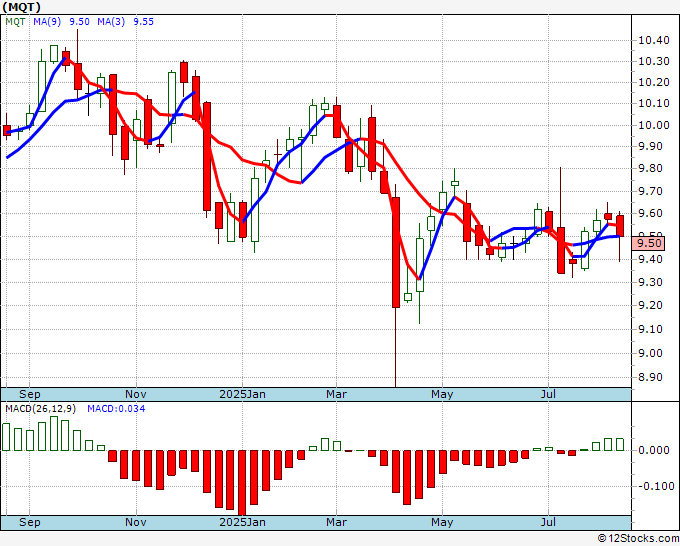Select the MA(3) value 9.55

[x=144, y=22]
